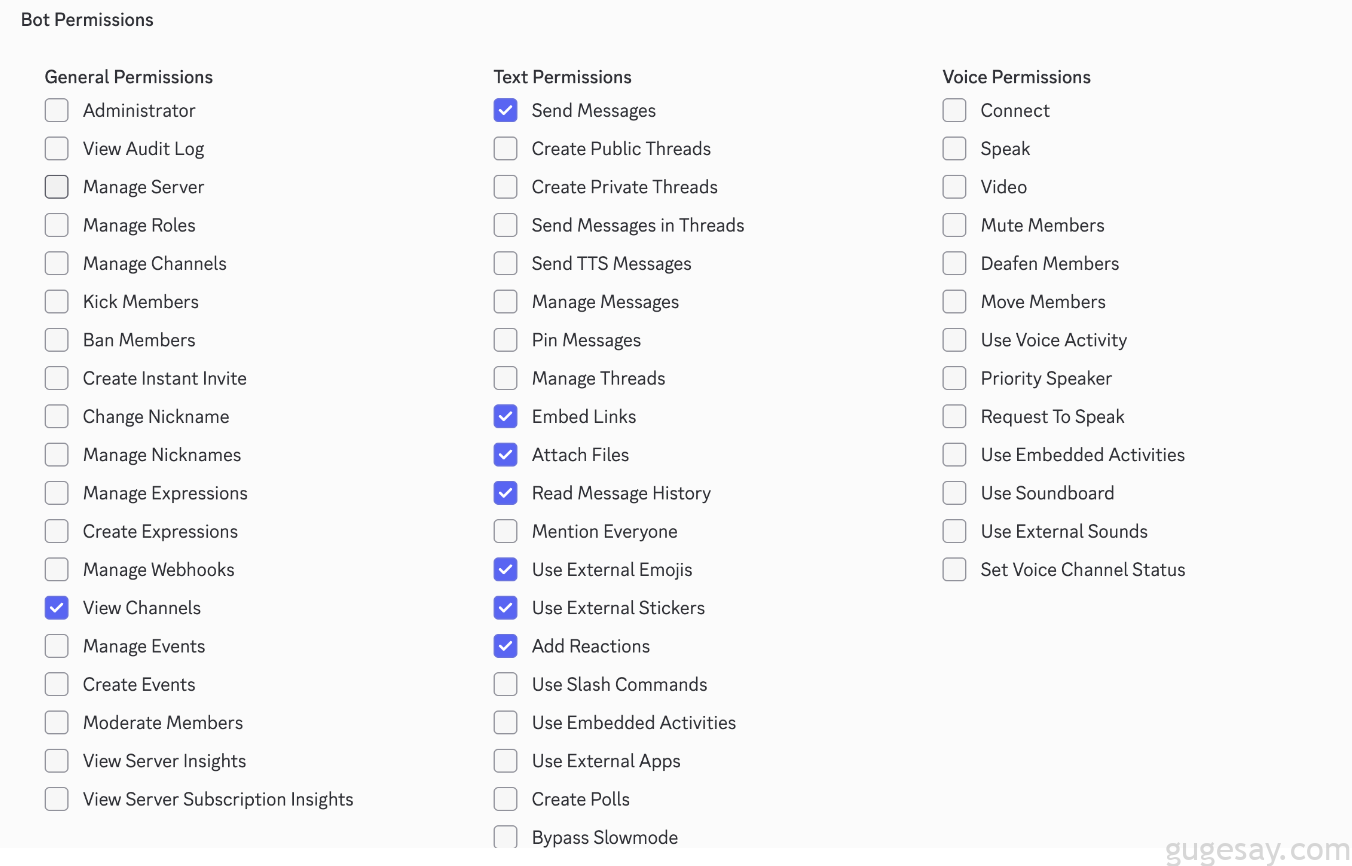This screenshot has width=1352, height=866.
Task: Enable Use Slash Commands checkbox
Action: 506,685
